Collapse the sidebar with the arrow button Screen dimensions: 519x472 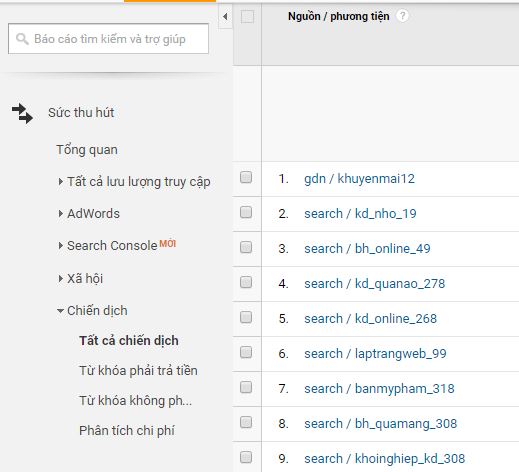pyautogui.click(x=225, y=16)
